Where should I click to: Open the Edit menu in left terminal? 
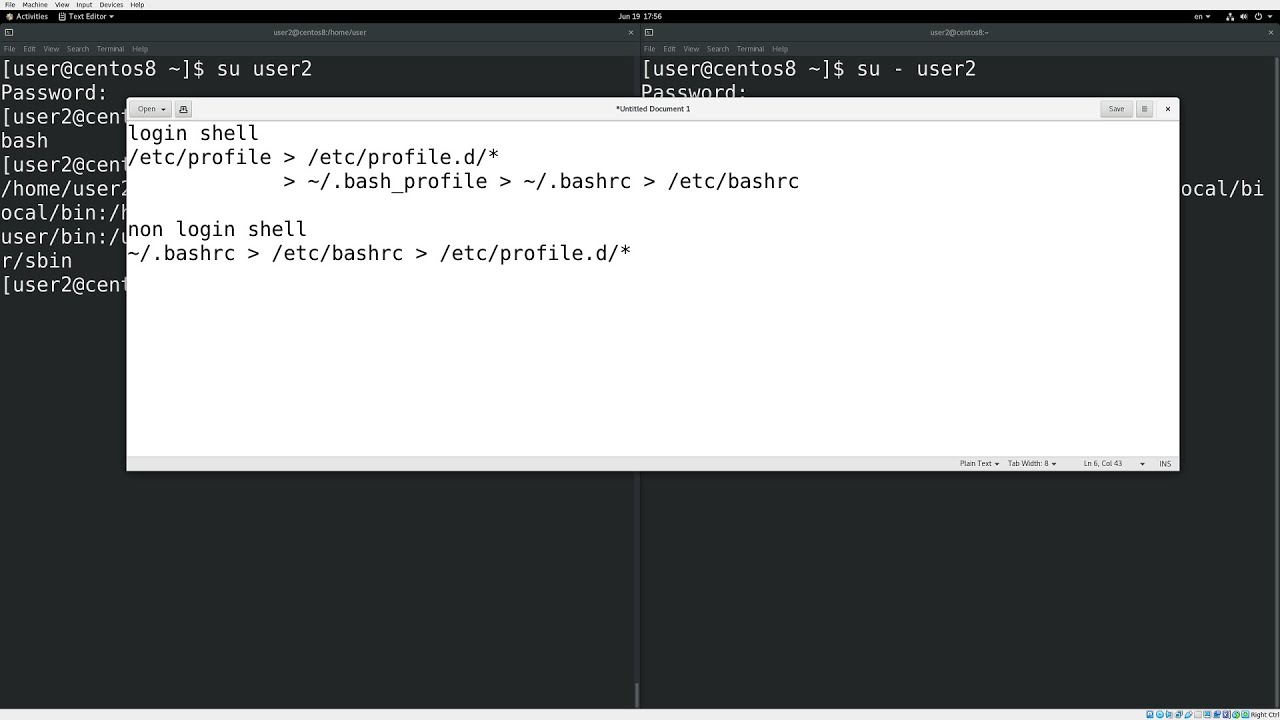[x=30, y=49]
